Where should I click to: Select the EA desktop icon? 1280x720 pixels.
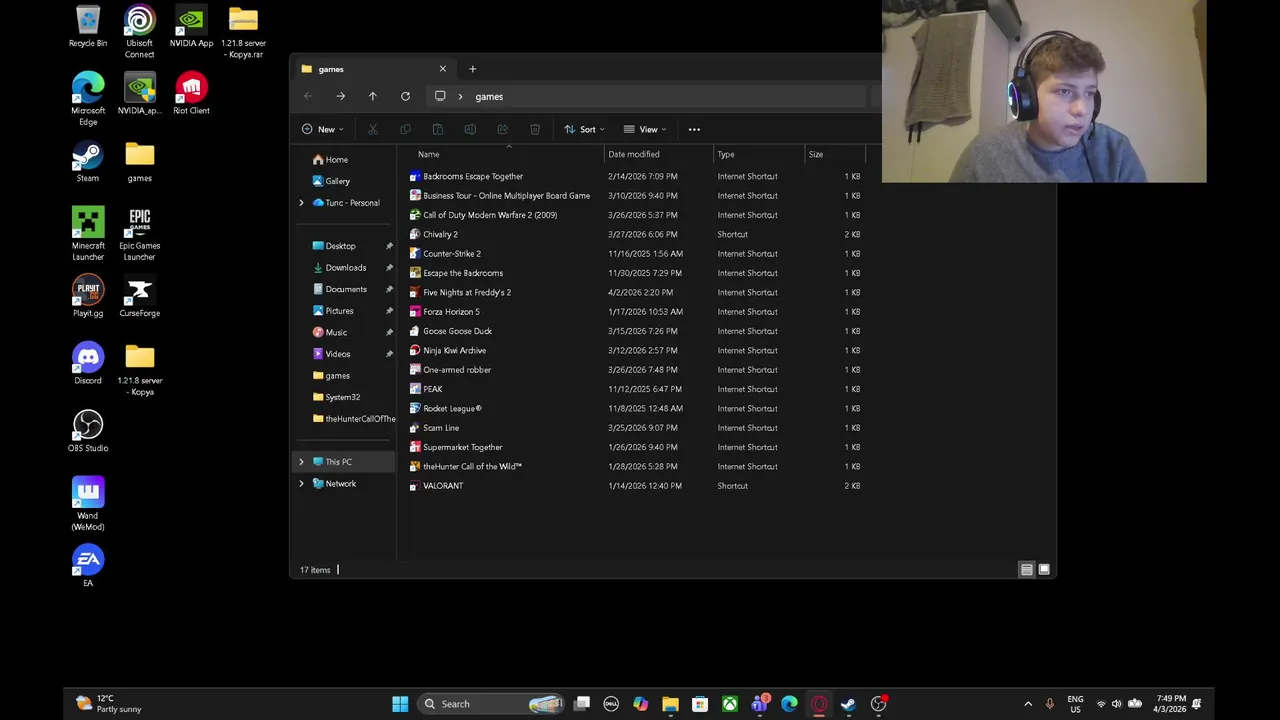coord(88,566)
